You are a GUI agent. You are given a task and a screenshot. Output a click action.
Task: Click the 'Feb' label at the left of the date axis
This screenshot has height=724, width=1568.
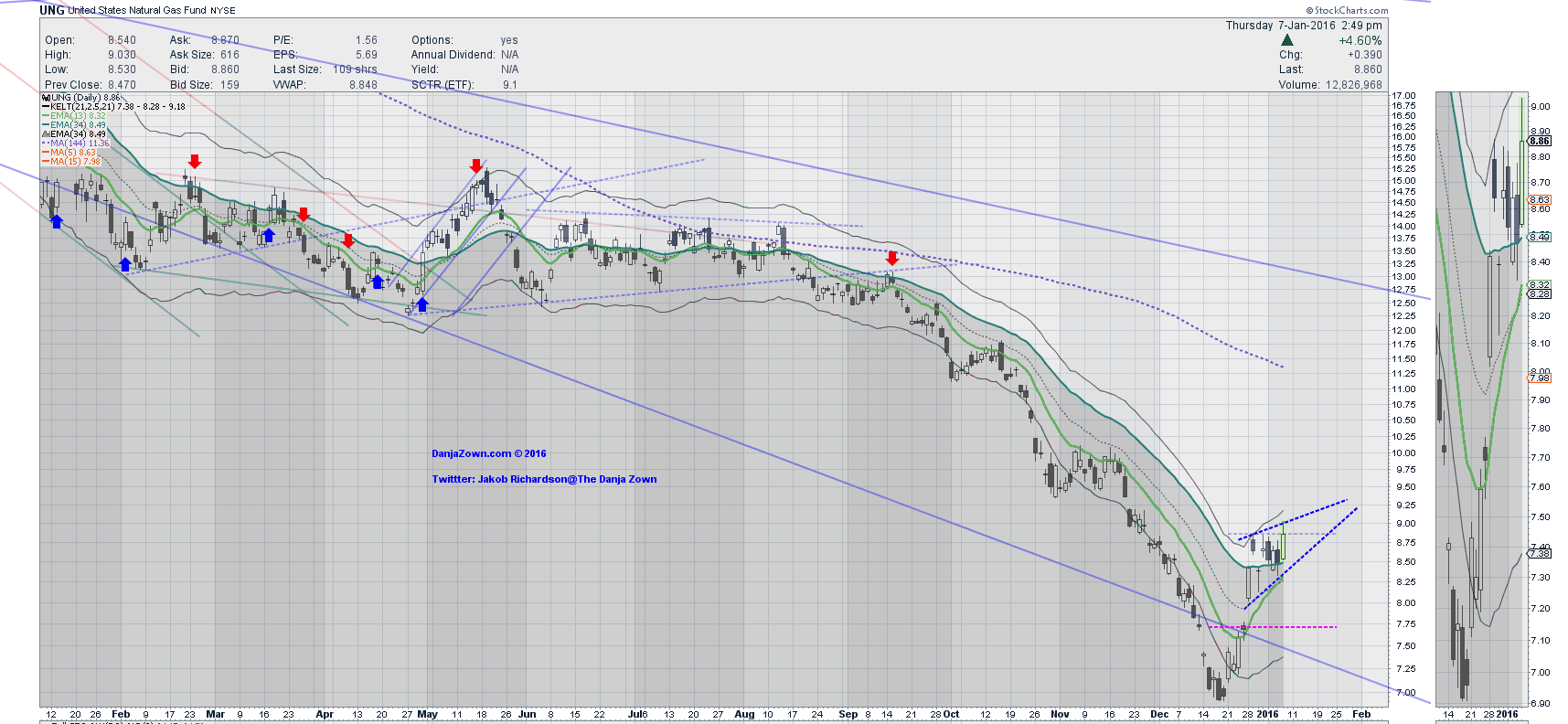[121, 715]
